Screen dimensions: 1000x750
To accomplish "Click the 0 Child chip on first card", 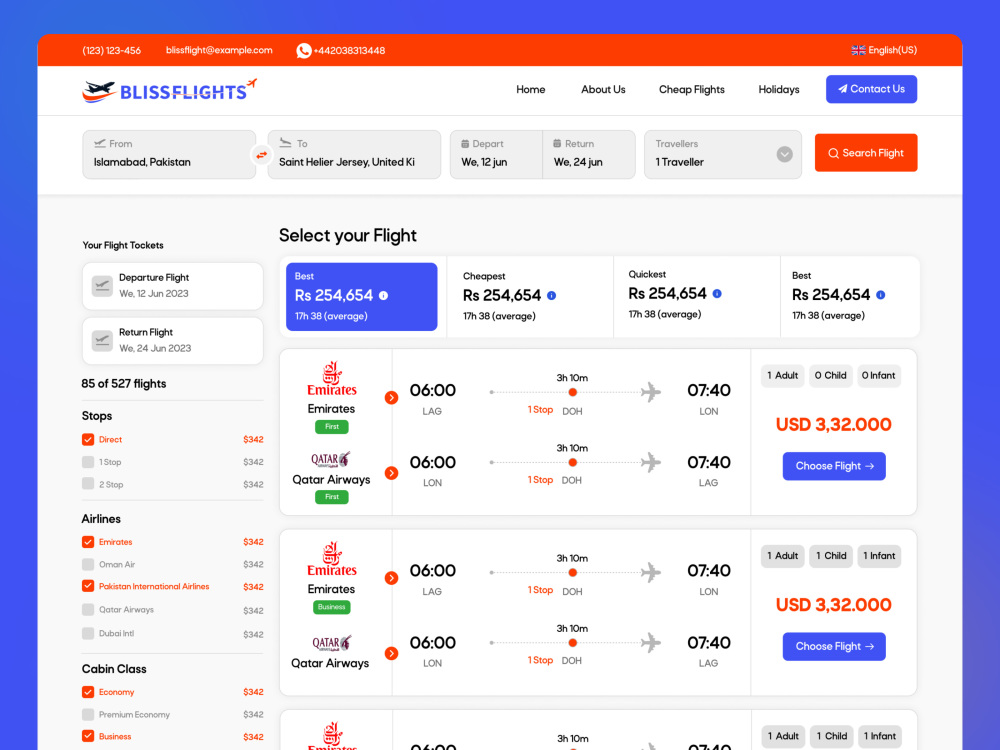I will (830, 376).
